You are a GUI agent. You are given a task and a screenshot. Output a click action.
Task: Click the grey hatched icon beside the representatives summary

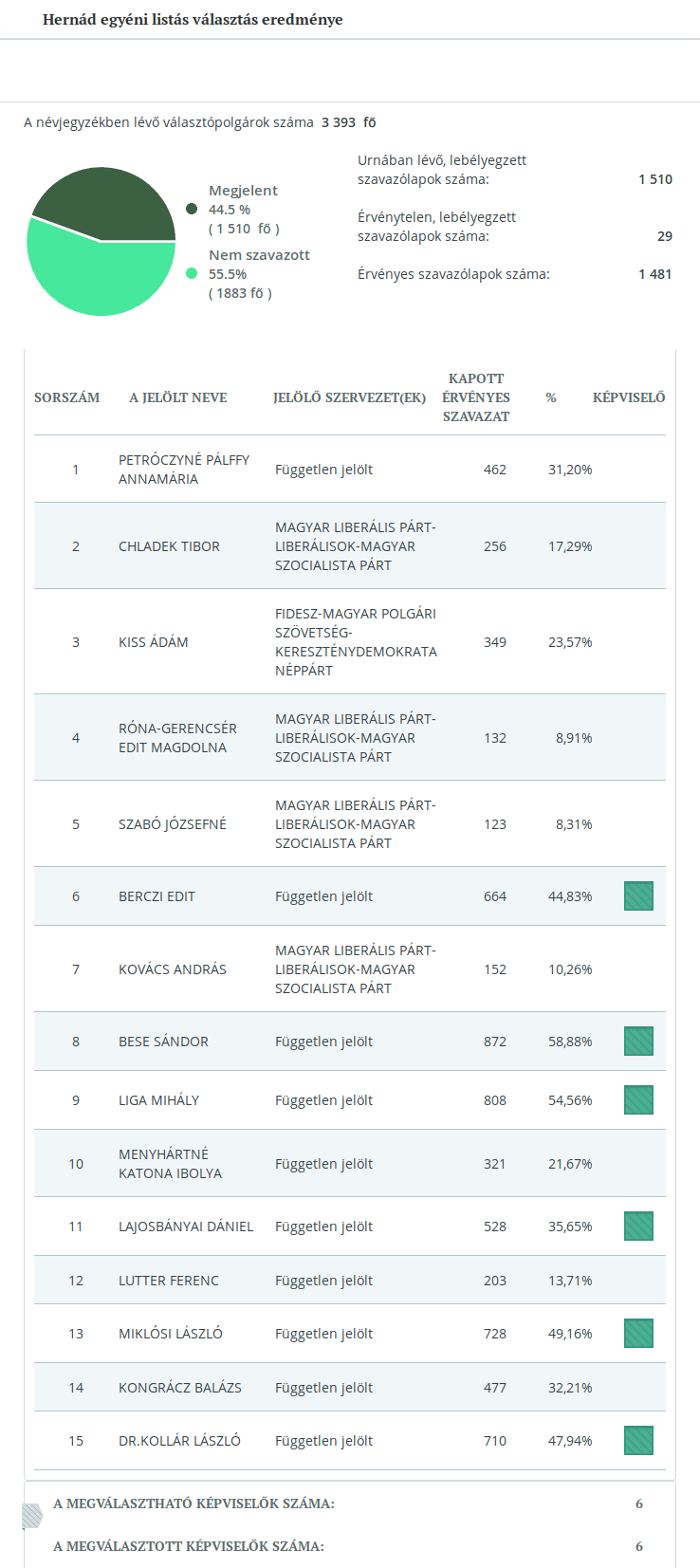coord(32,1517)
